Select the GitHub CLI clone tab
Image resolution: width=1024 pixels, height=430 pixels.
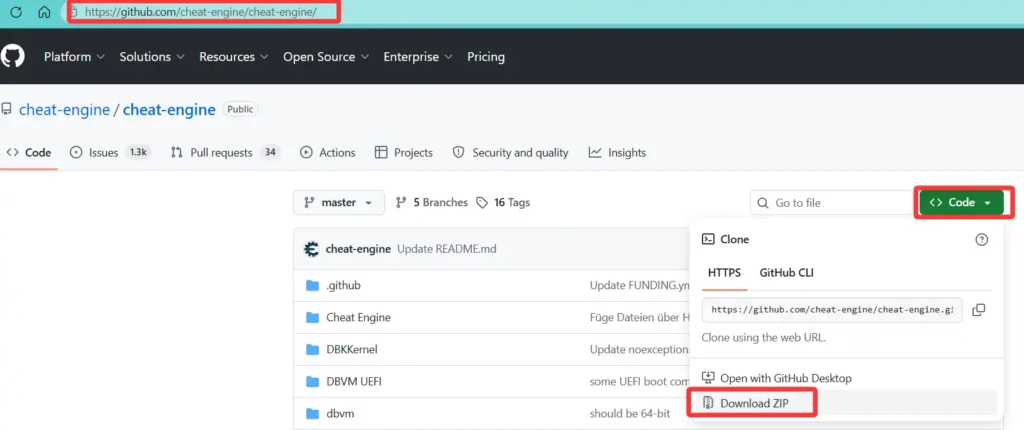(x=786, y=273)
